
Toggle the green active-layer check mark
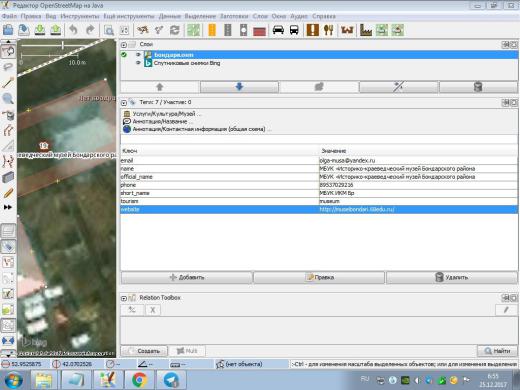(x=124, y=54)
